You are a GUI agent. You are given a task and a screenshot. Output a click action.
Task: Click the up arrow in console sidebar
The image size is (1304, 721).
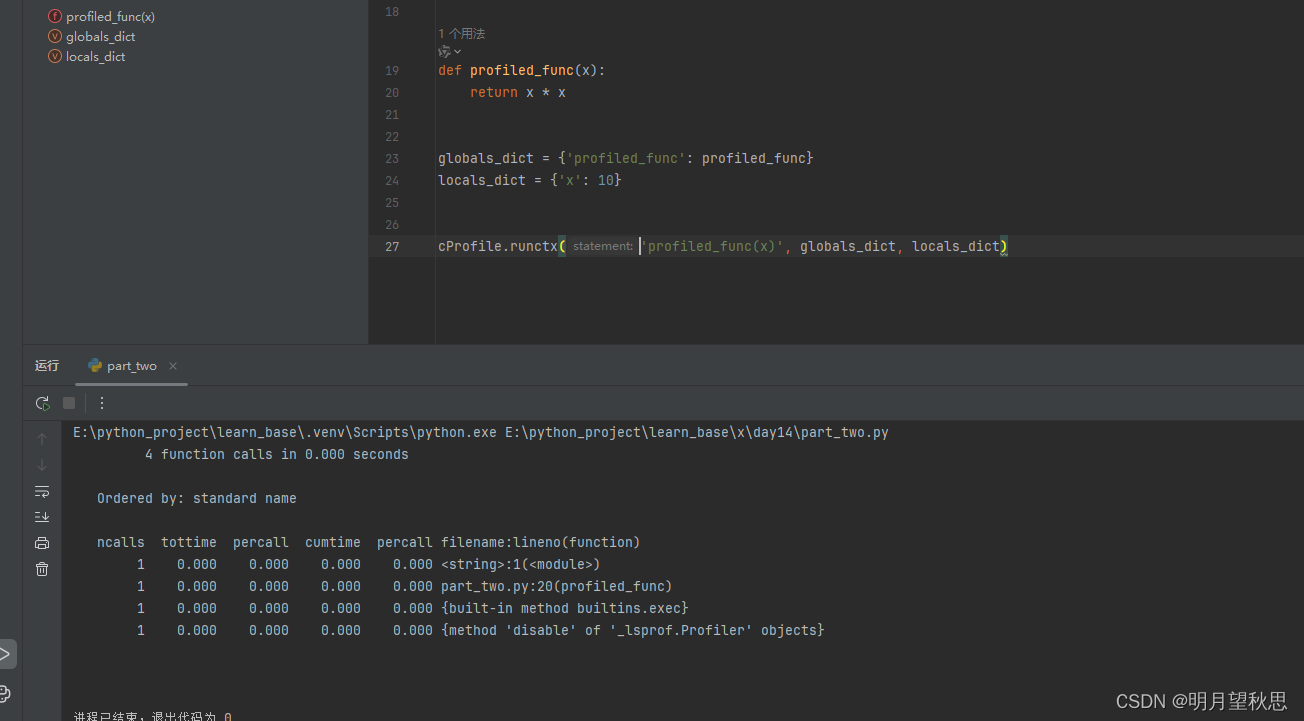click(42, 439)
